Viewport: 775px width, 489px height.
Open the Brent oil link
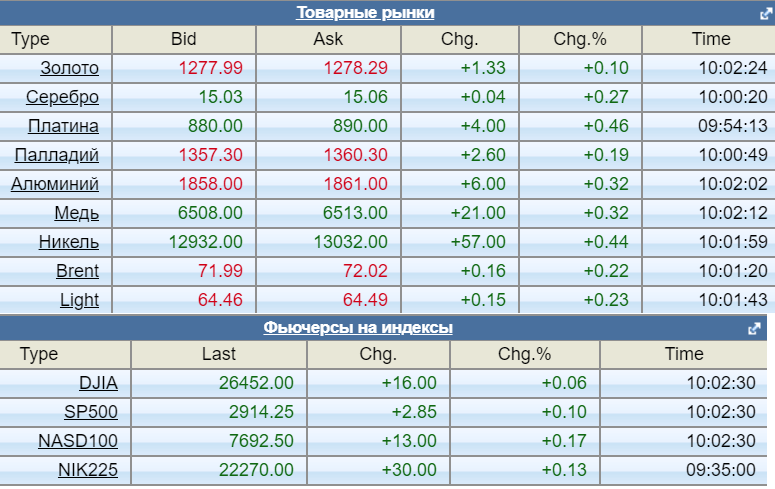(x=77, y=271)
